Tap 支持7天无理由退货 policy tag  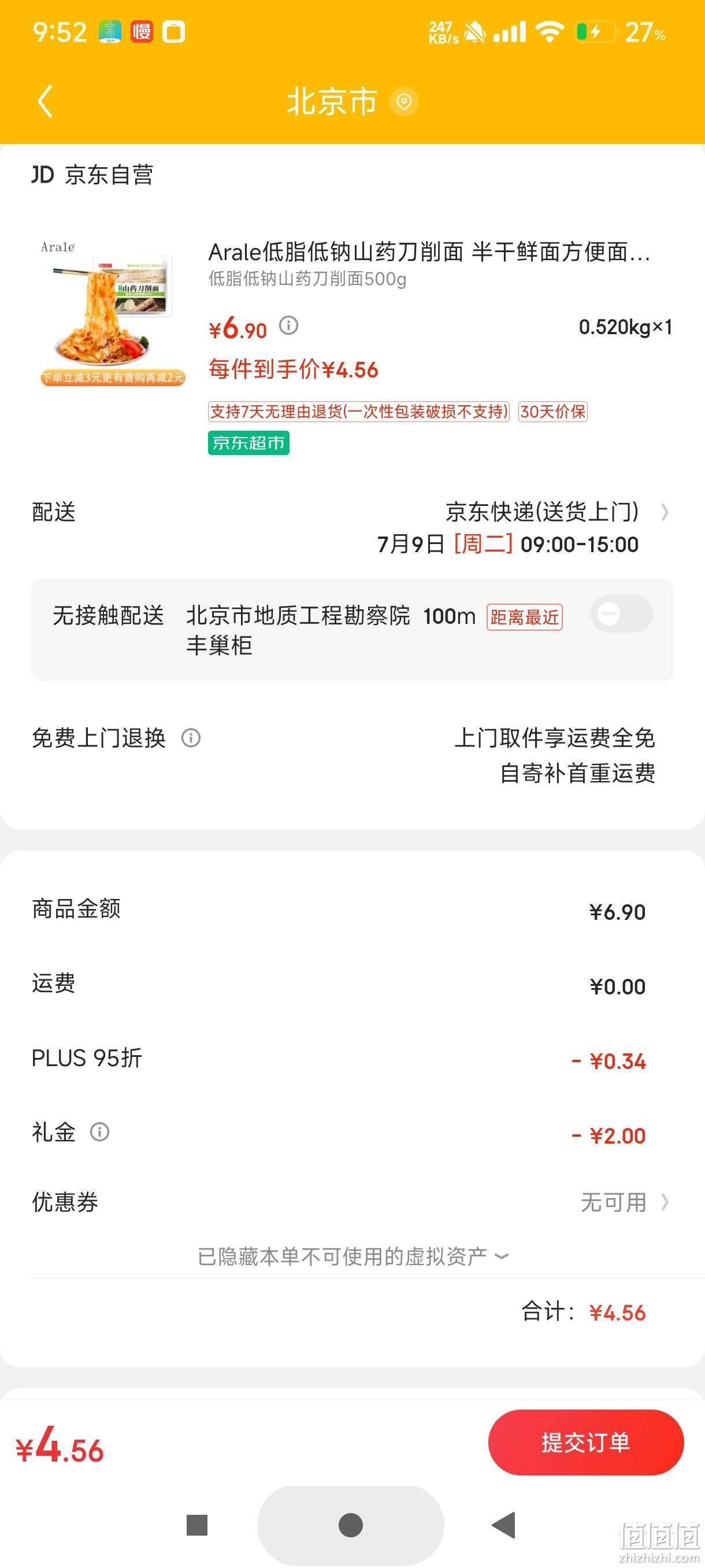(359, 412)
